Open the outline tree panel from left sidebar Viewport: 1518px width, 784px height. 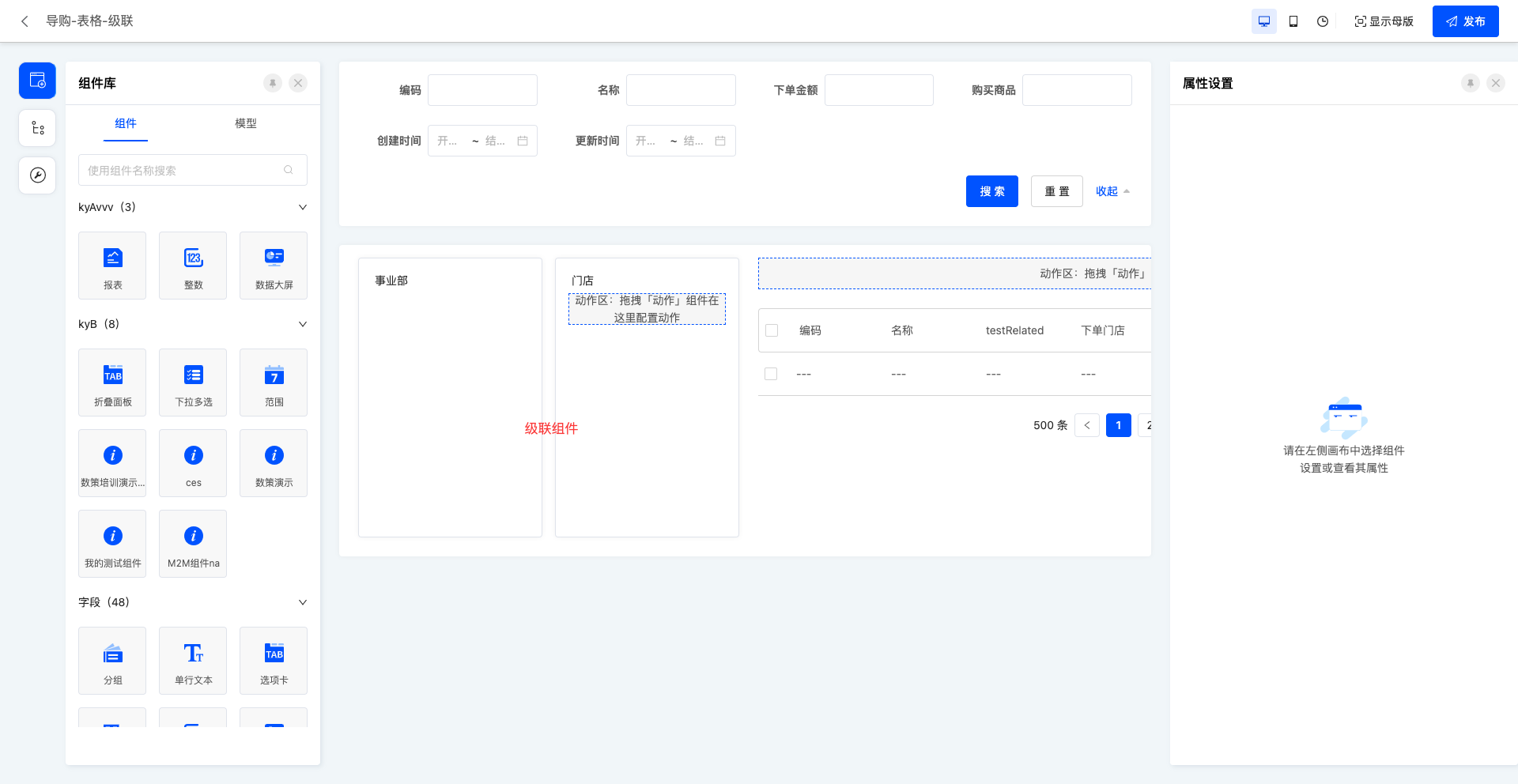36,127
